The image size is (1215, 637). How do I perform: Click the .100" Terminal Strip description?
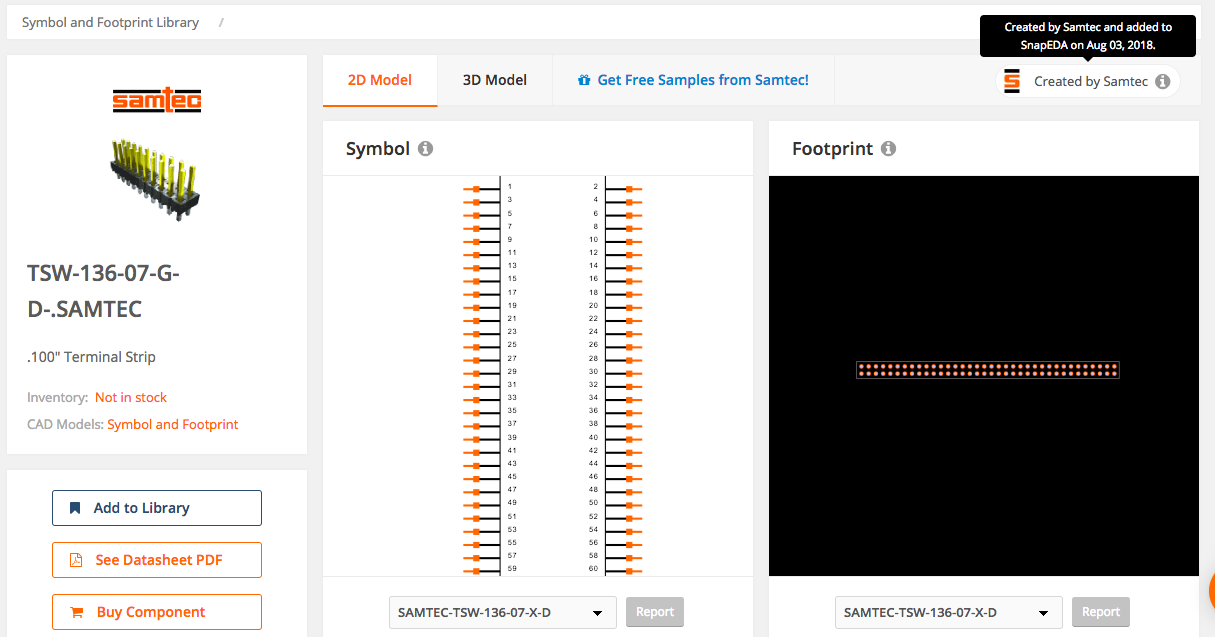[91, 357]
